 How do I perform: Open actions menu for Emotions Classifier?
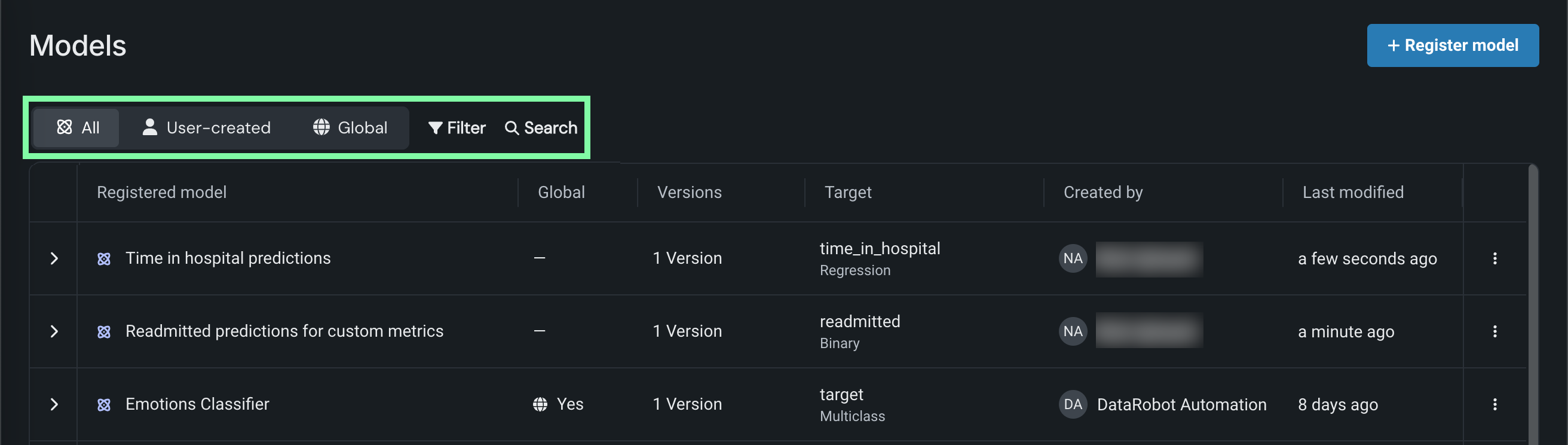(1494, 404)
